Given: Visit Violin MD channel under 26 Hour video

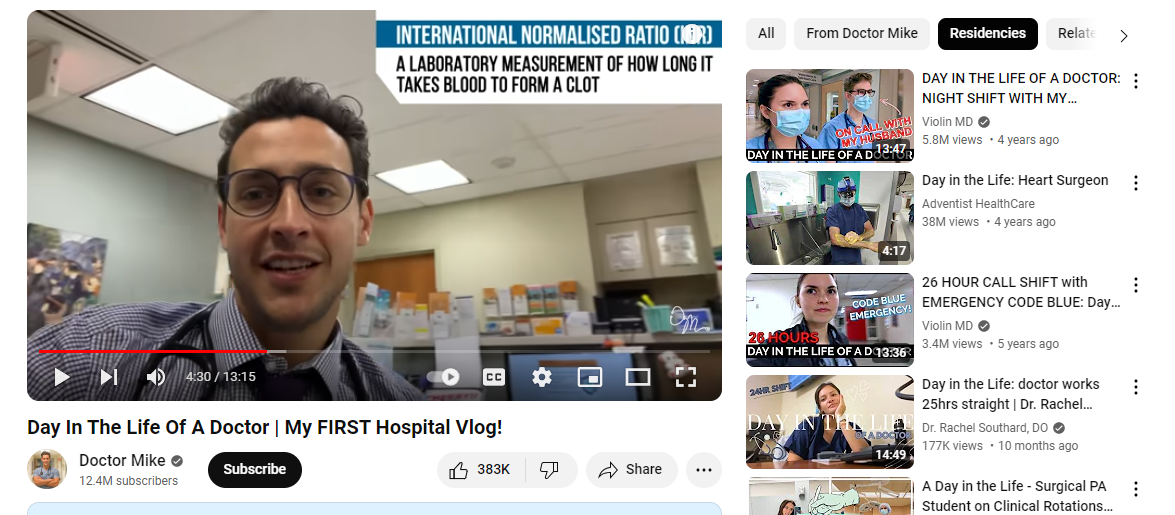Looking at the screenshot, I should coord(947,325).
